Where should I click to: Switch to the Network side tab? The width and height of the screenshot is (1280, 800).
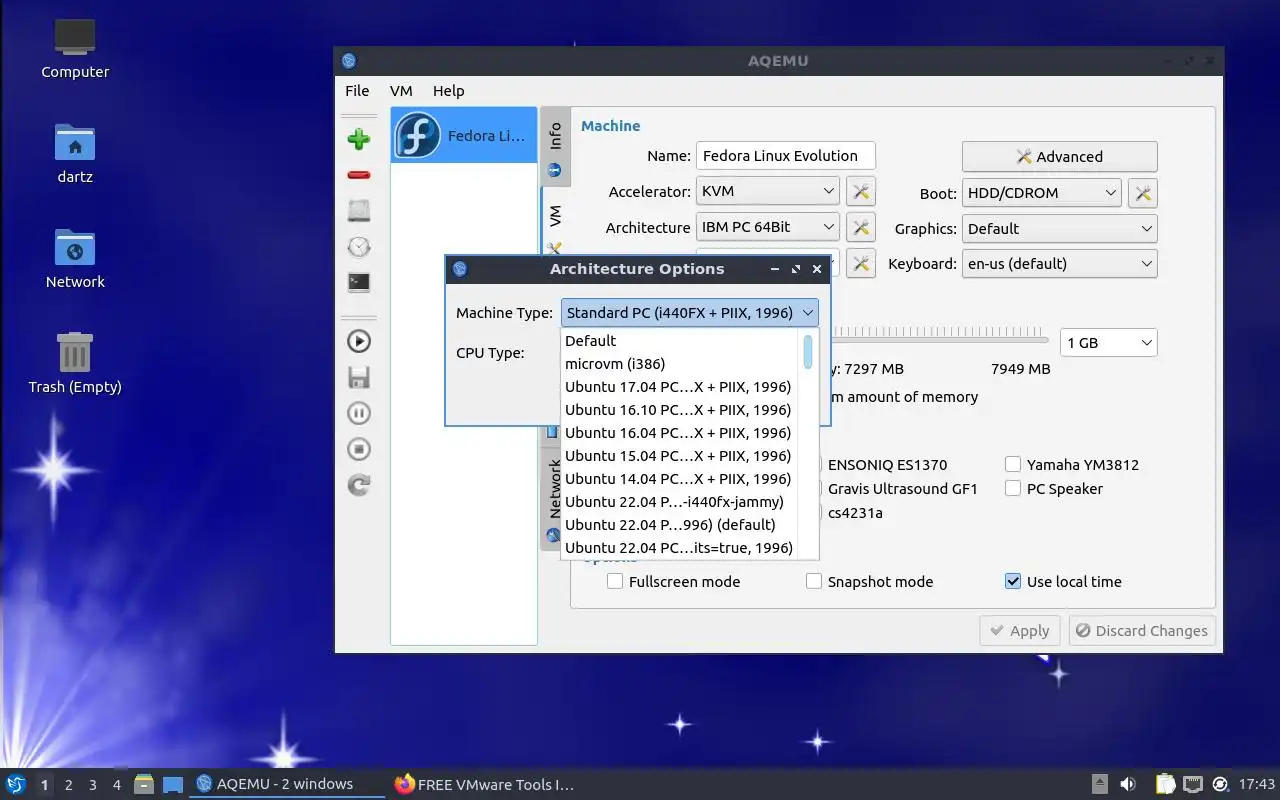click(555, 498)
